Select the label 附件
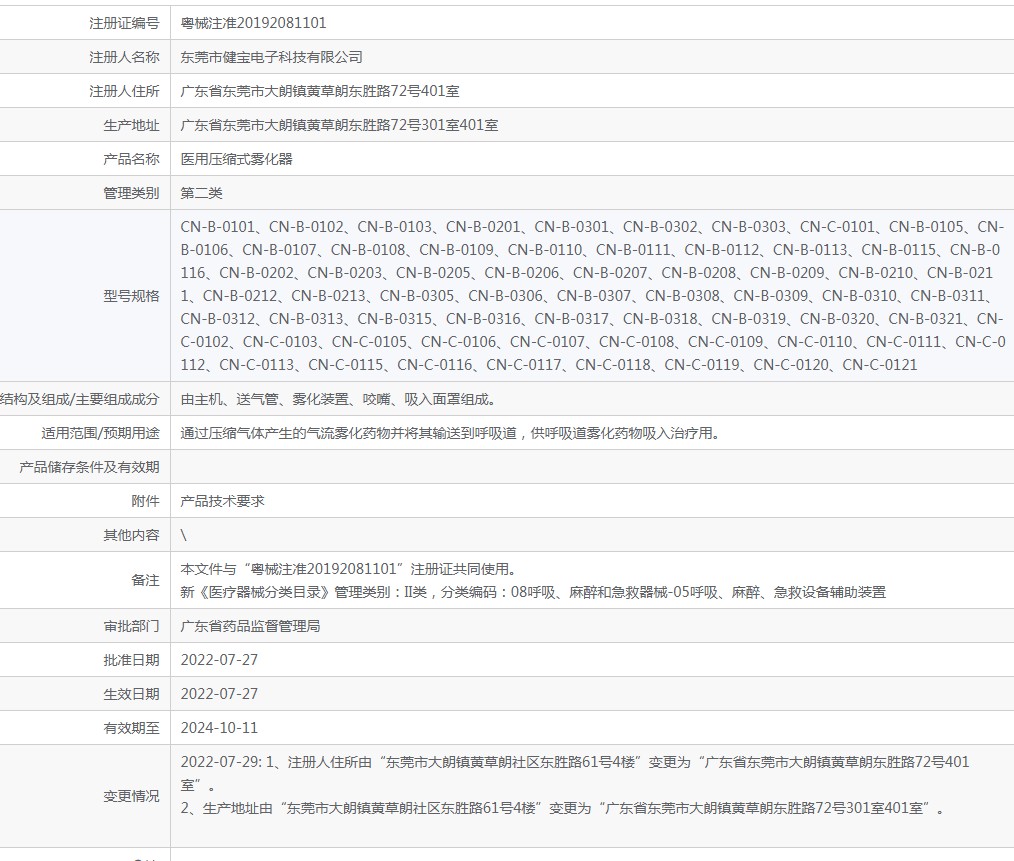Screen dimensions: 1014x861 click(x=146, y=501)
